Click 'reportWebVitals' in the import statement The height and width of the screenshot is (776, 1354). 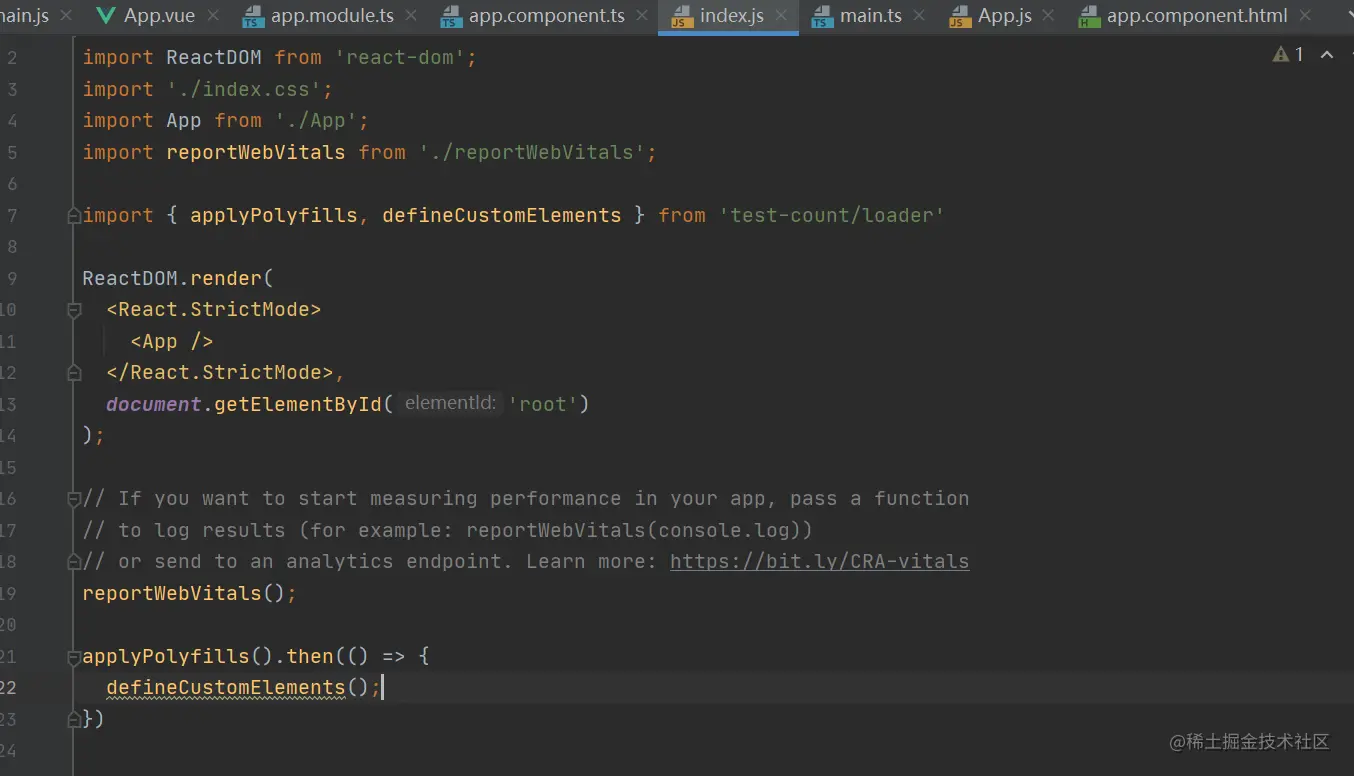pos(256,152)
